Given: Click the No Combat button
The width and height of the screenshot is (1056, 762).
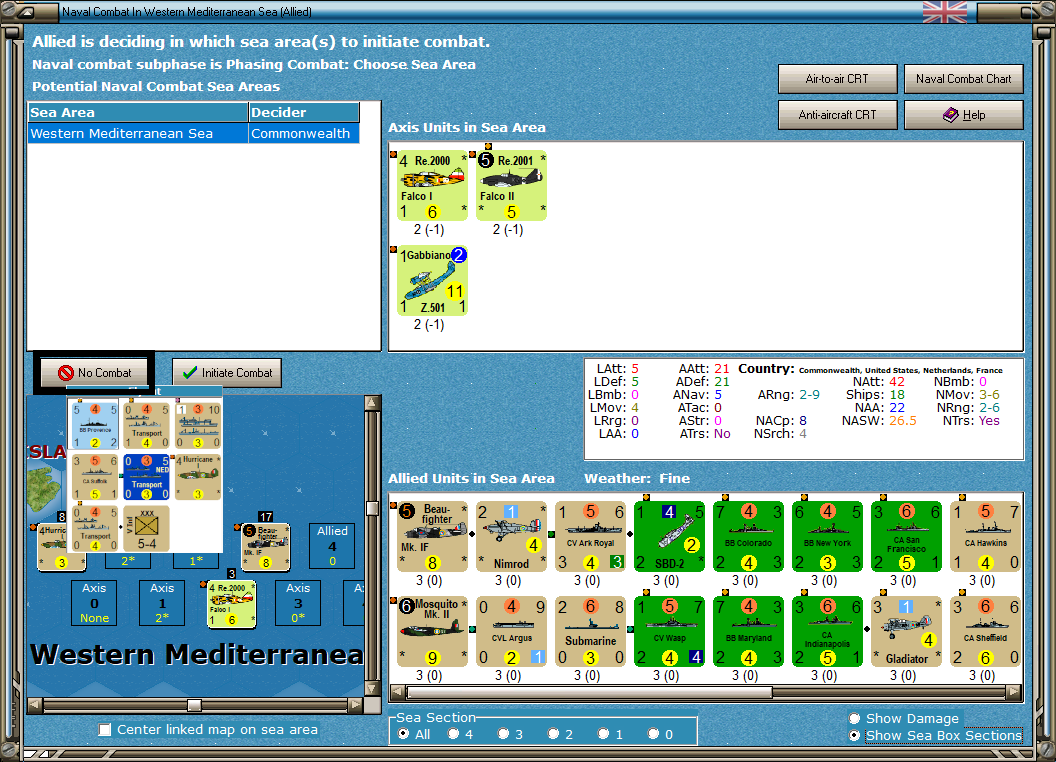Looking at the screenshot, I should [x=94, y=373].
